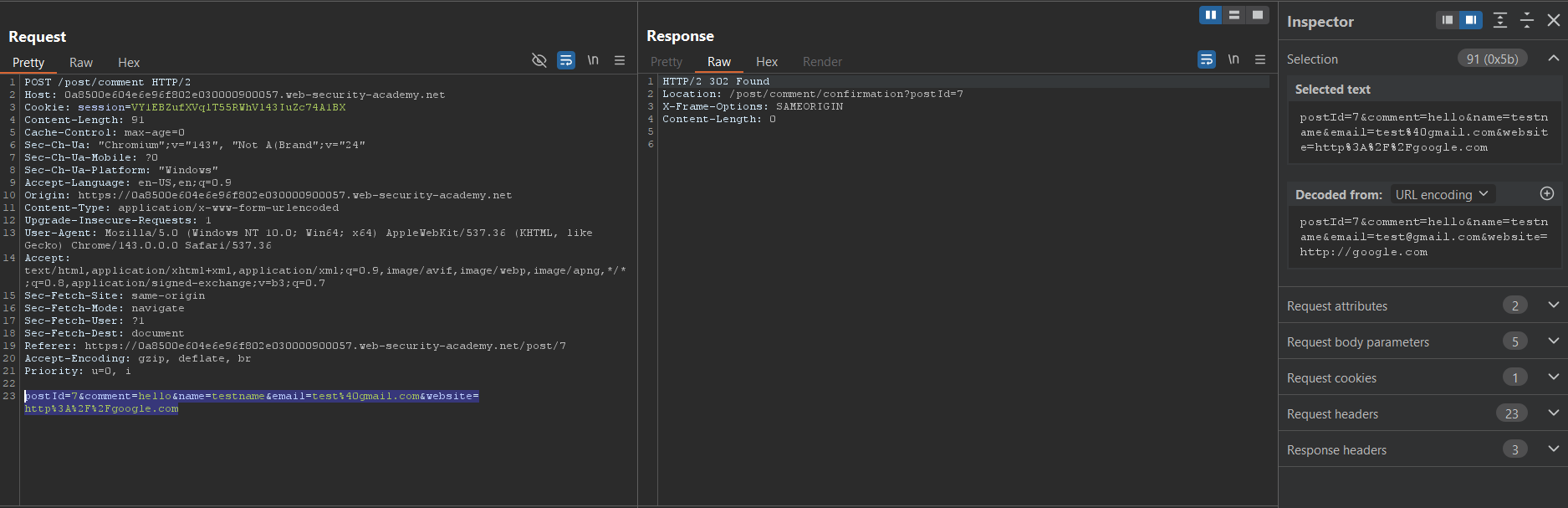Click the selection length badge 91 (0x5b)

1493,59
